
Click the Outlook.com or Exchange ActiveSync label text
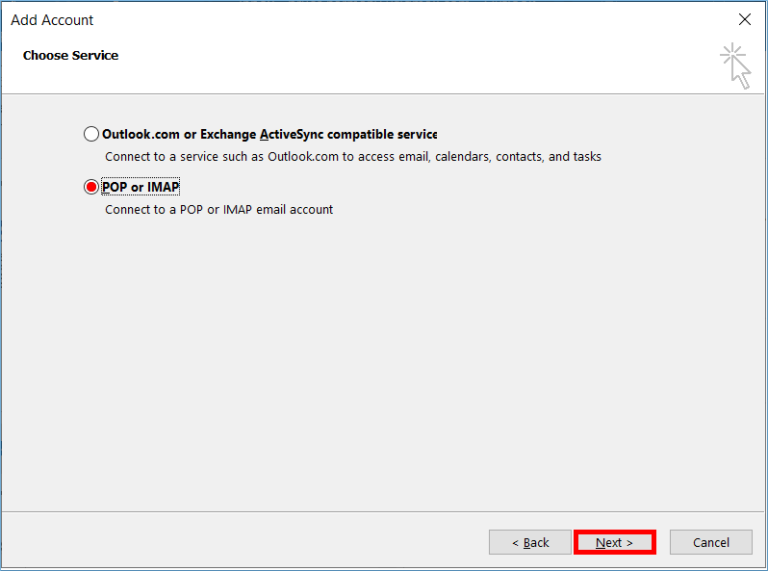pyautogui.click(x=269, y=134)
